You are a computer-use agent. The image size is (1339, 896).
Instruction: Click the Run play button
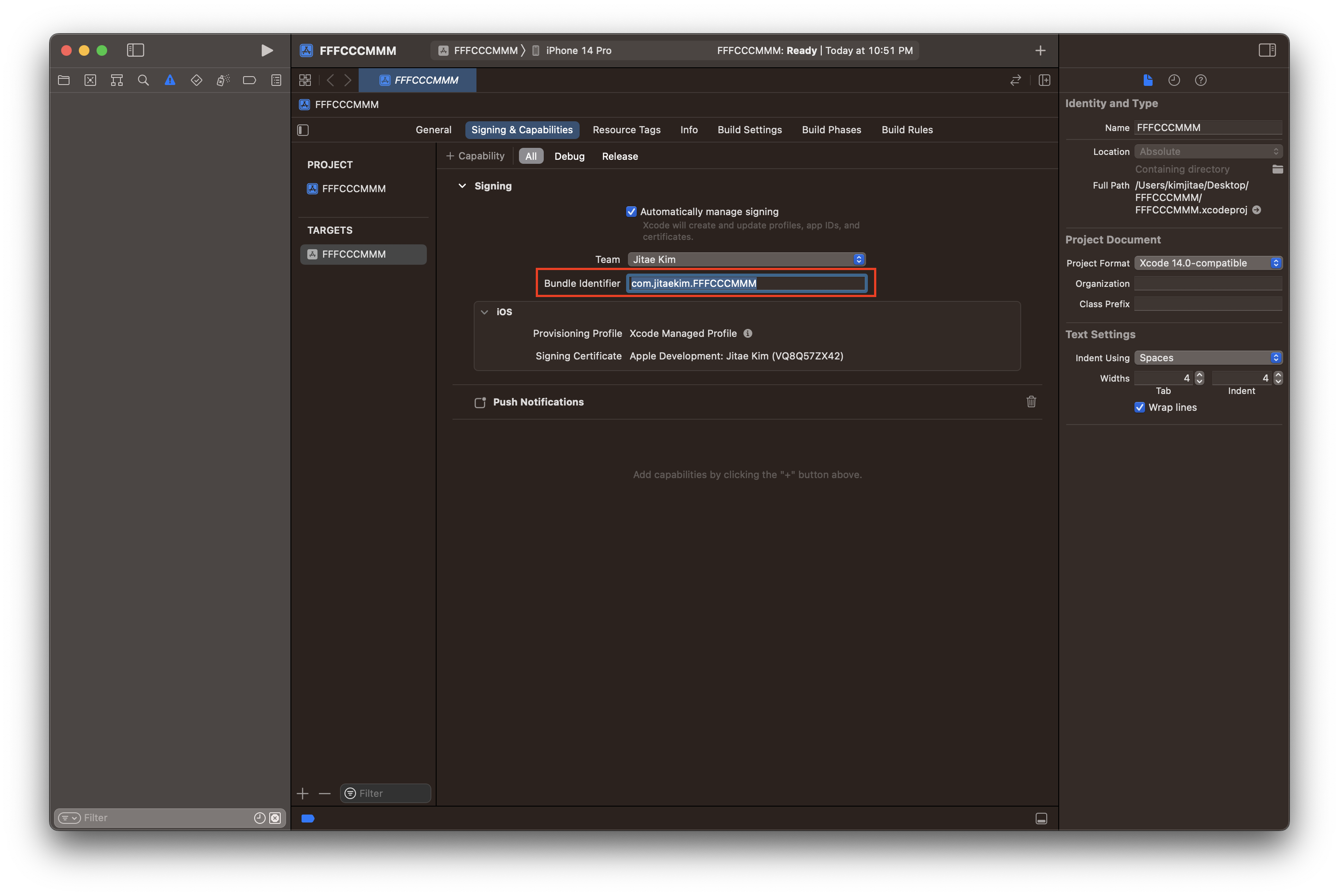click(266, 50)
